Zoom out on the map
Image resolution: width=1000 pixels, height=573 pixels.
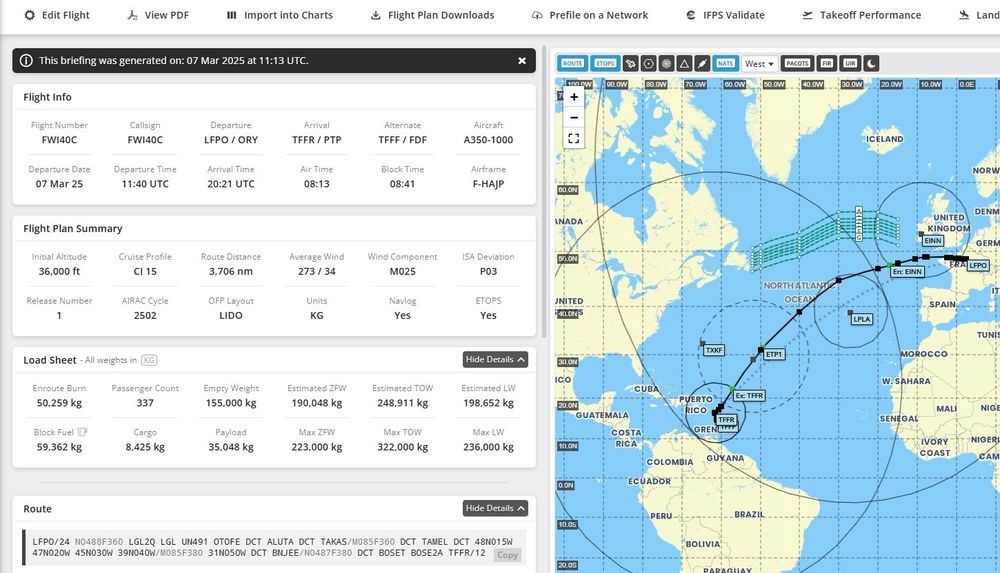pyautogui.click(x=574, y=118)
